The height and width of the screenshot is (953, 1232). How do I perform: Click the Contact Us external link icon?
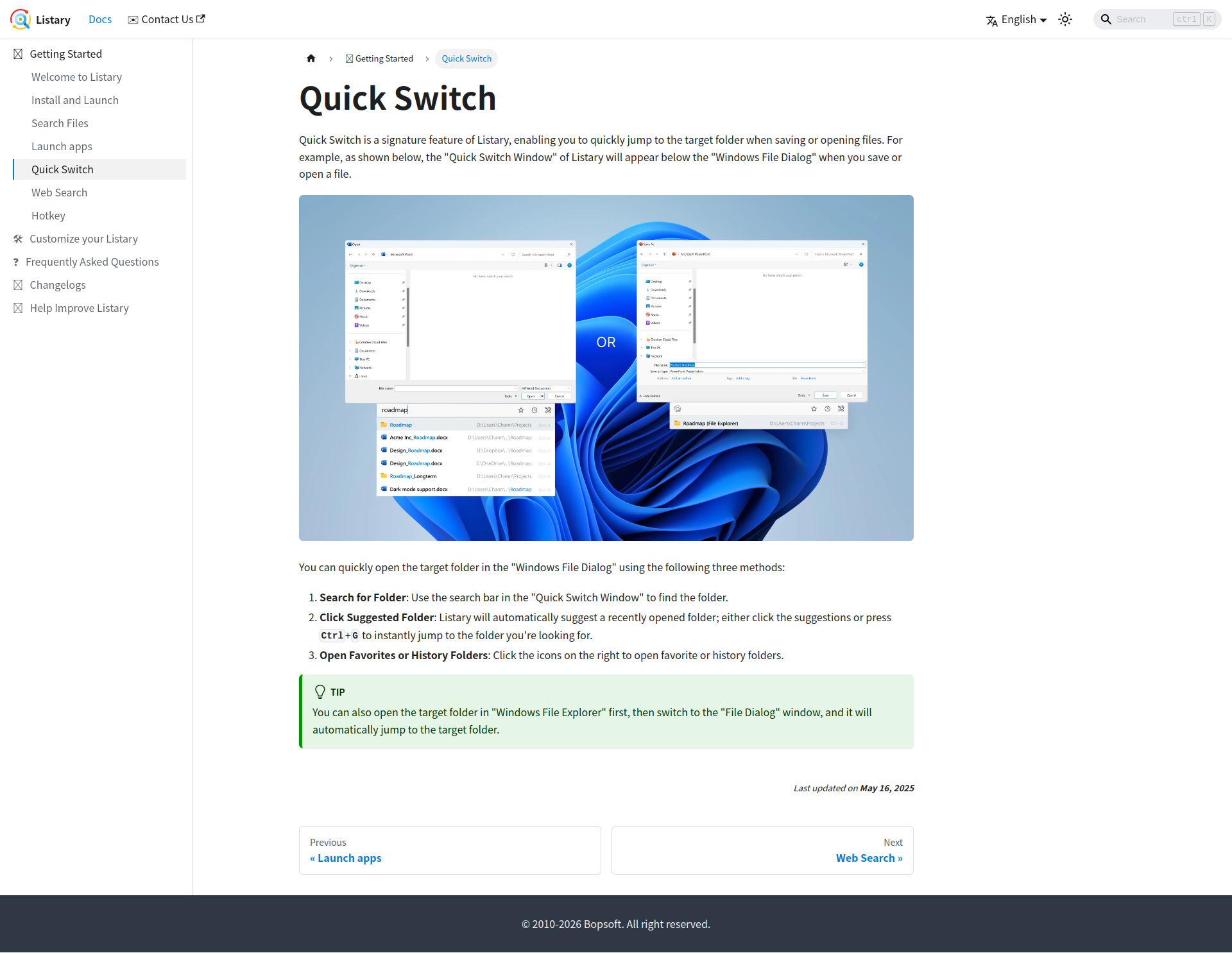201,19
